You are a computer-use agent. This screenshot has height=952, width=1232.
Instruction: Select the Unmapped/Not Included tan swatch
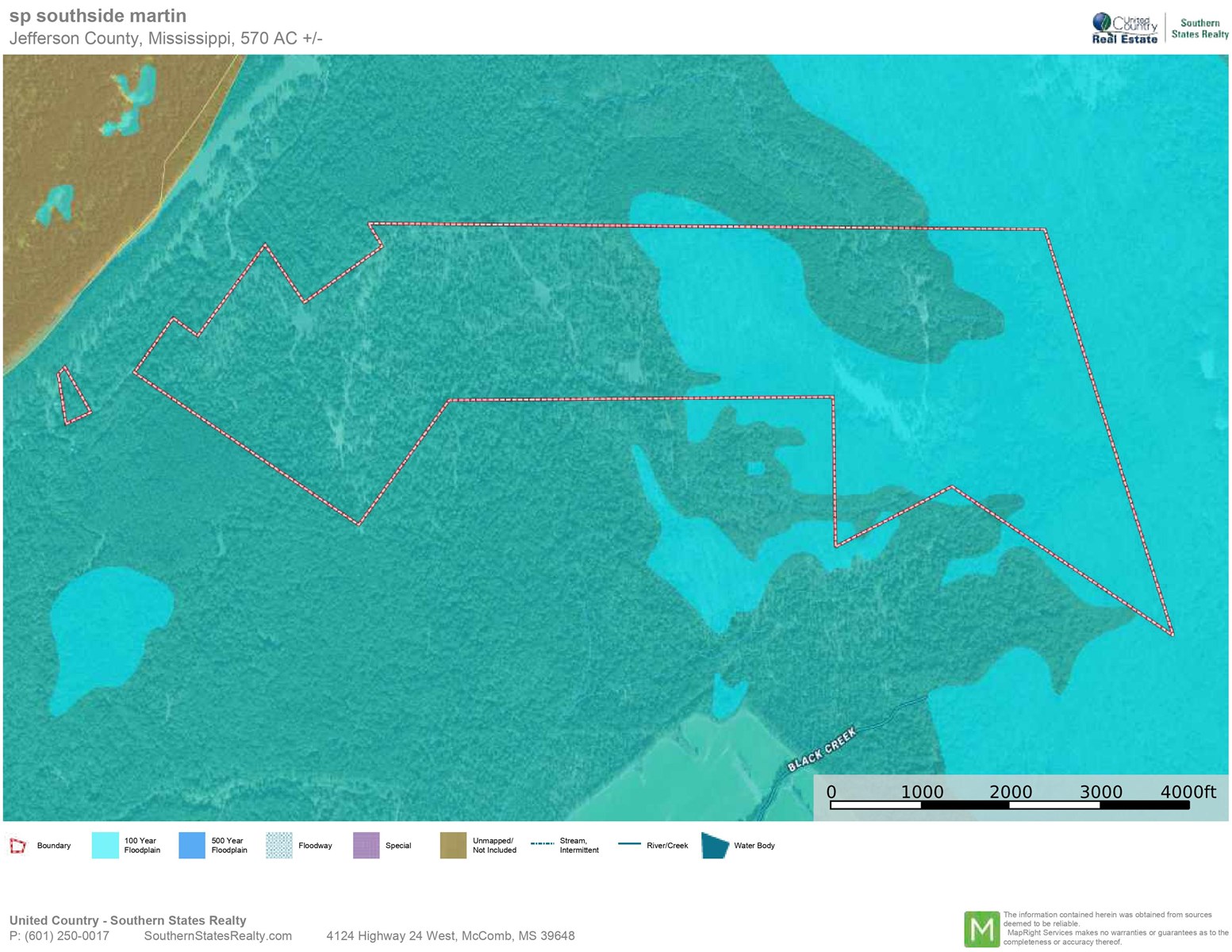click(454, 846)
